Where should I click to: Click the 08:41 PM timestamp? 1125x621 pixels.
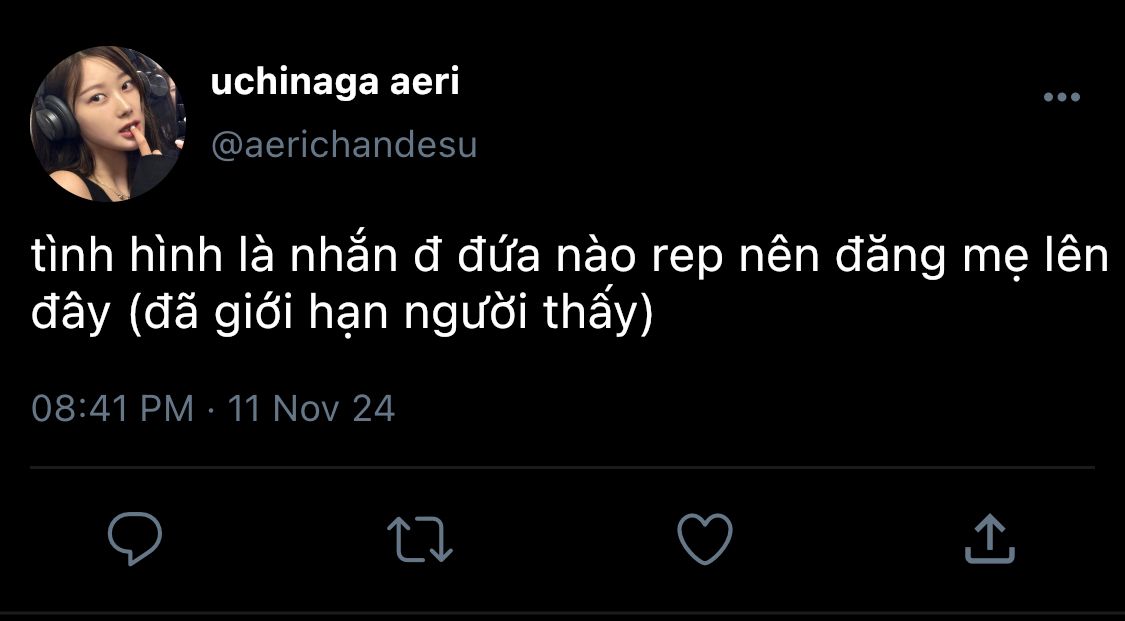coord(113,409)
